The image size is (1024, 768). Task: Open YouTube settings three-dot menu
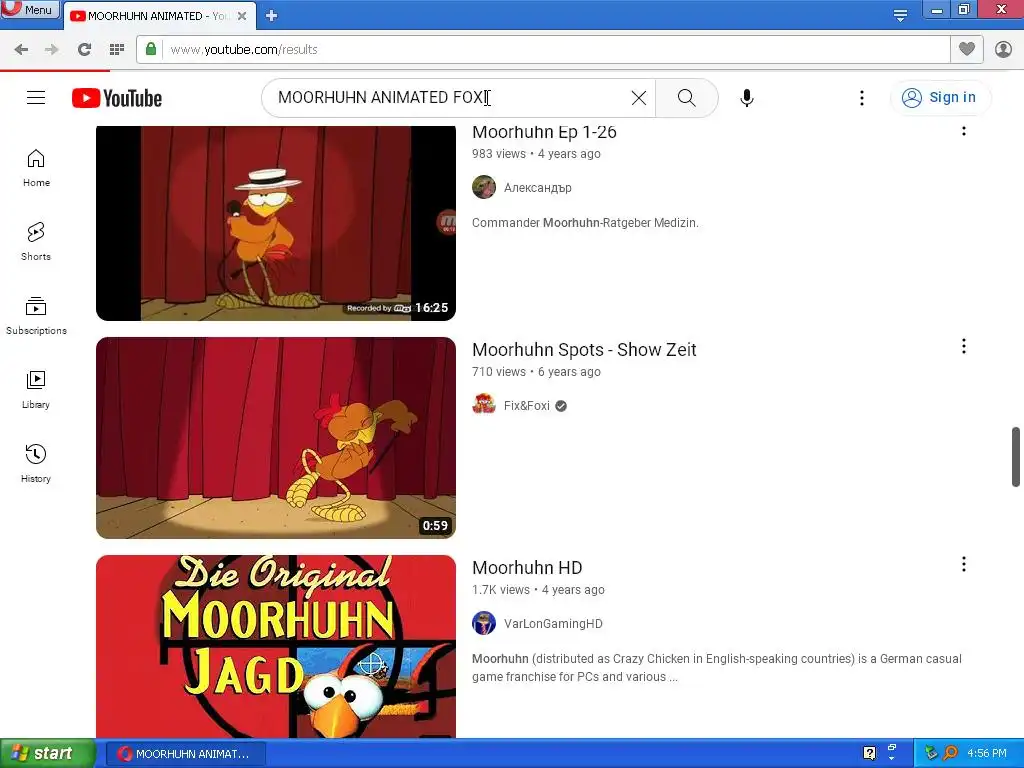tap(862, 98)
